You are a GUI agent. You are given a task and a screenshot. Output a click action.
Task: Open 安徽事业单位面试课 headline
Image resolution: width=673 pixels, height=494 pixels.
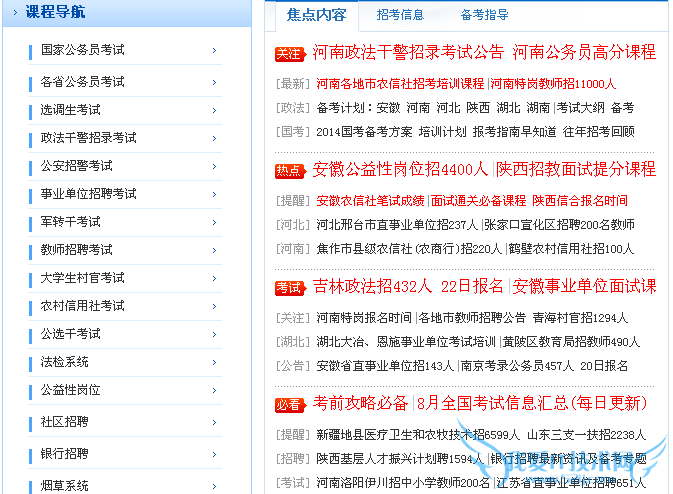pos(584,286)
